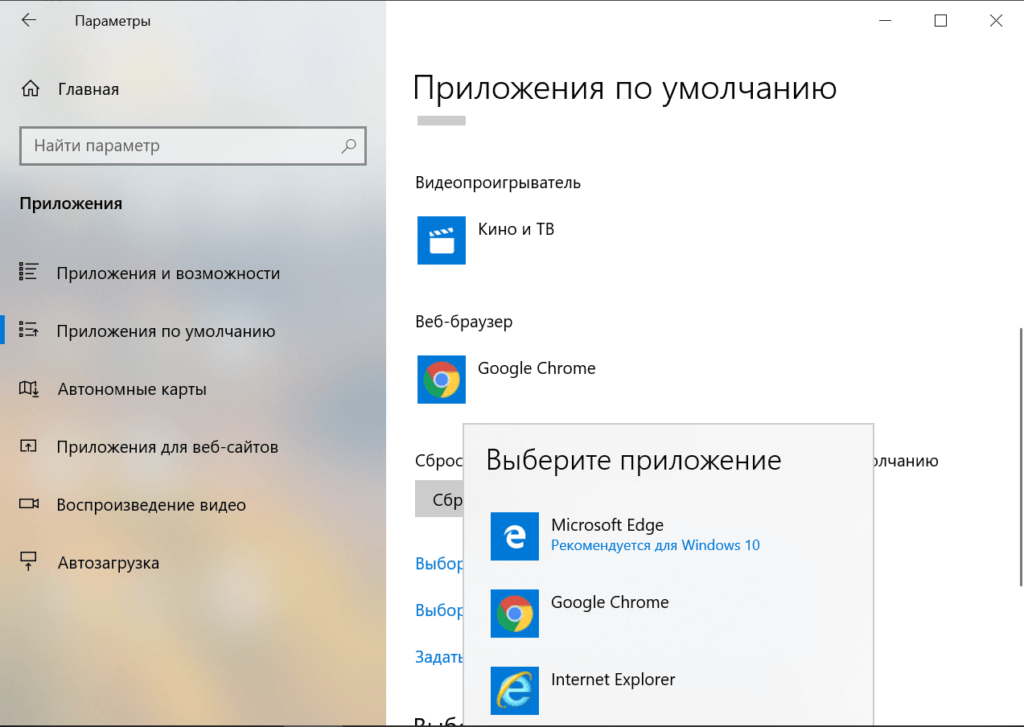Focus the Найти параметр search field

(193, 146)
